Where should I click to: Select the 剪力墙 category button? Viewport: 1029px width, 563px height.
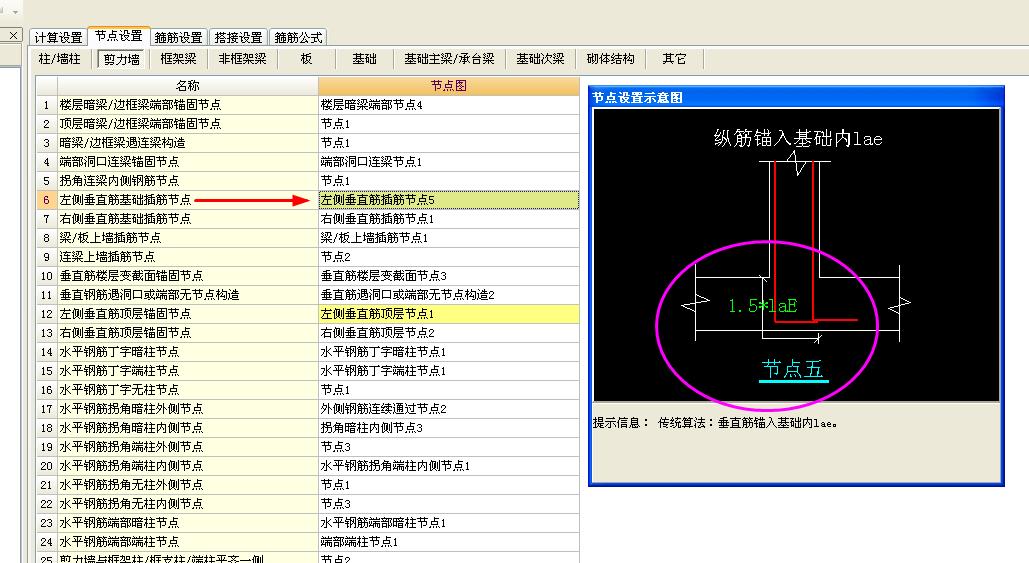[121, 59]
